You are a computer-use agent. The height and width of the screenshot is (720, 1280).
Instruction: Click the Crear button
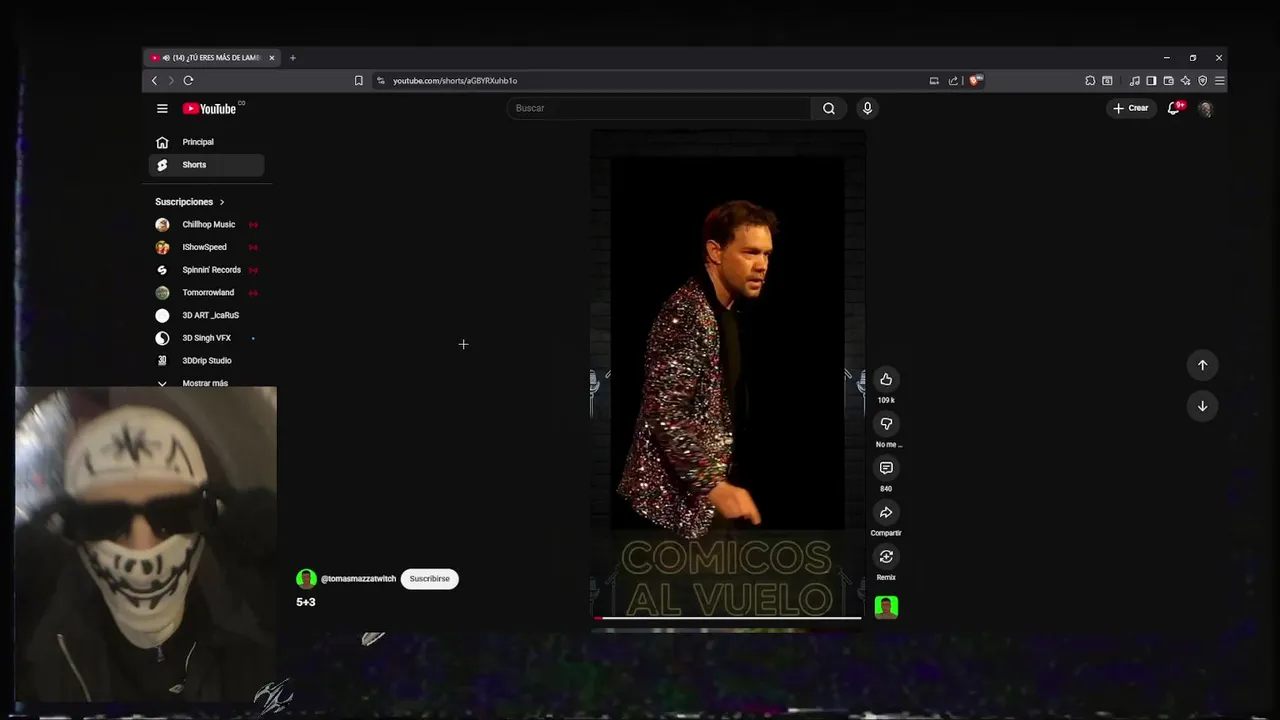click(1131, 108)
